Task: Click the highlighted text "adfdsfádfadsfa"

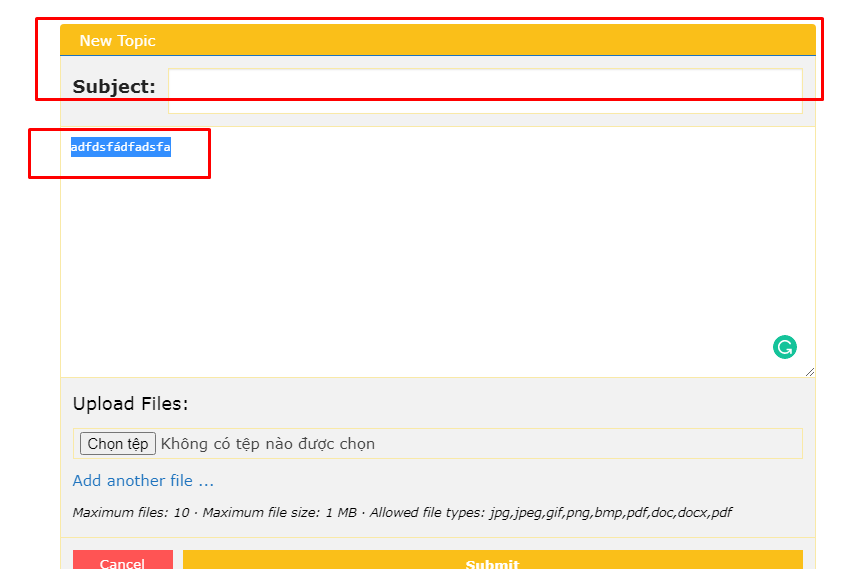Action: coord(120,148)
